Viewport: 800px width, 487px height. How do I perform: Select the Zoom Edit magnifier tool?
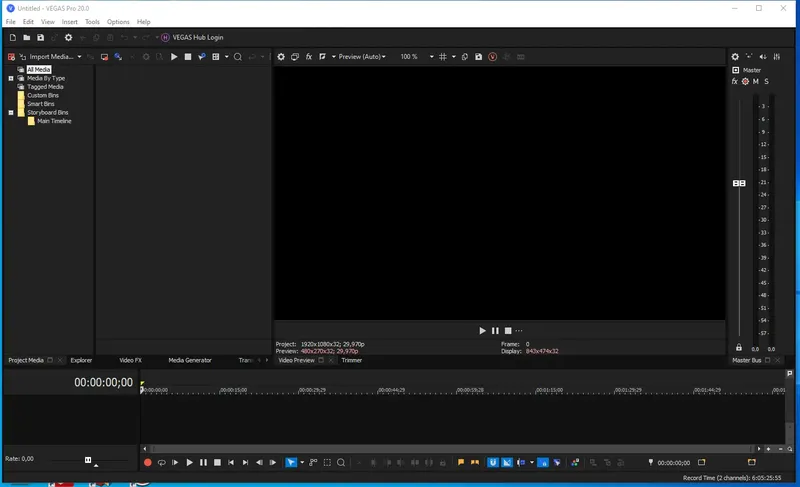[341, 463]
